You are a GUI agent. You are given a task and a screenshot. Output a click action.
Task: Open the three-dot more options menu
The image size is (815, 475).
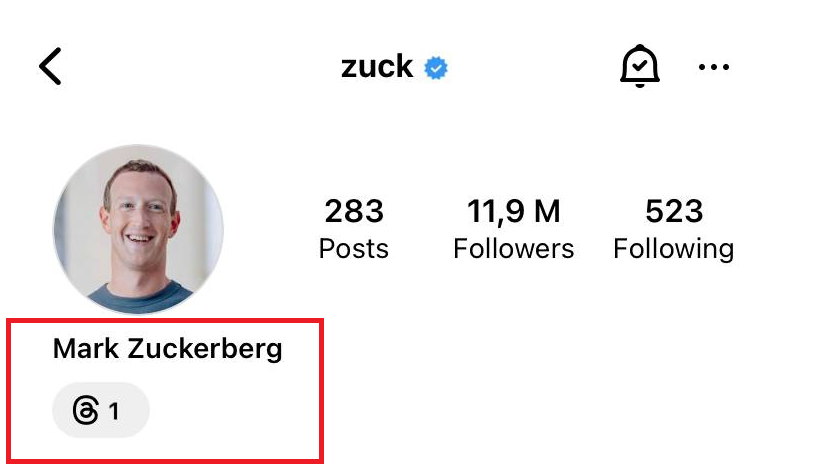coord(714,67)
